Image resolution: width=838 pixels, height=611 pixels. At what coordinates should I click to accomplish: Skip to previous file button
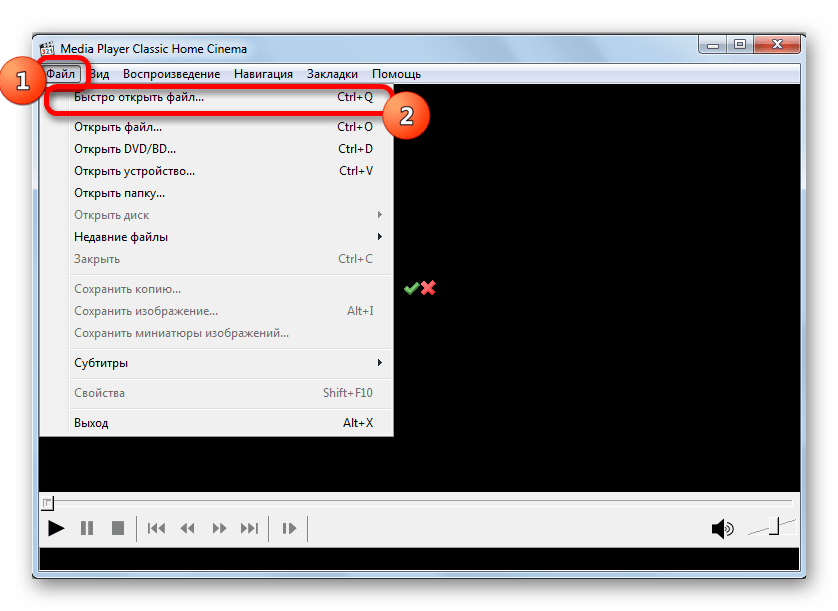[156, 529]
